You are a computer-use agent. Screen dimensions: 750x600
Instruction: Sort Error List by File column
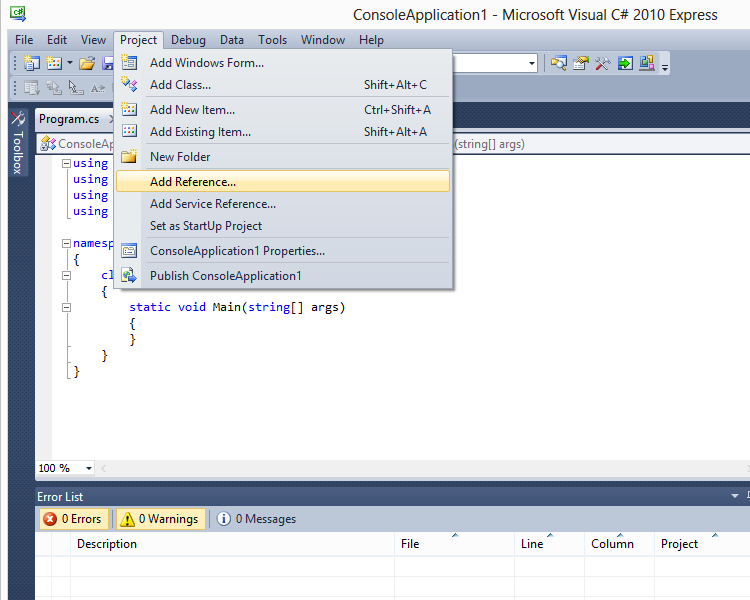[454, 544]
